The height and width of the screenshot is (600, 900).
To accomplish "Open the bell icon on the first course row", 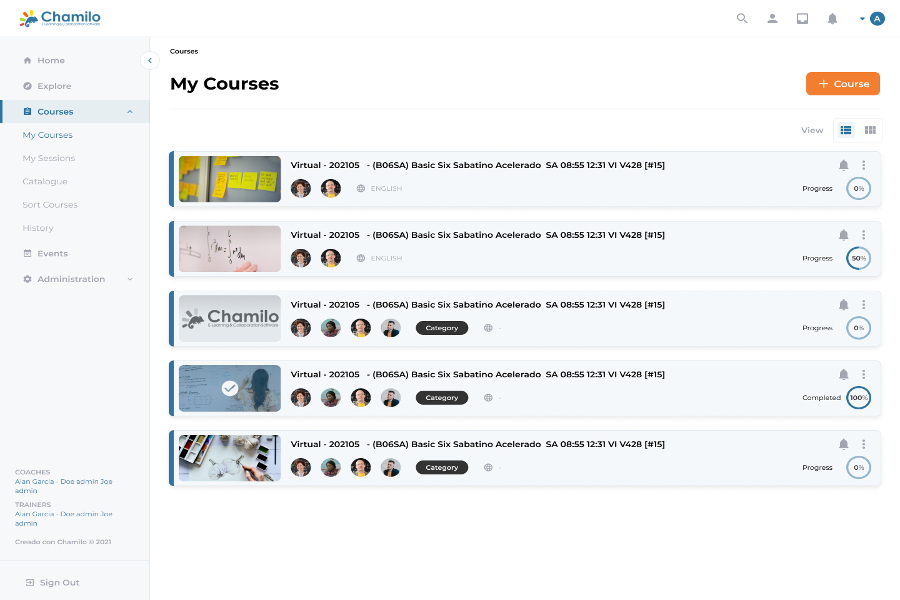I will point(843,165).
